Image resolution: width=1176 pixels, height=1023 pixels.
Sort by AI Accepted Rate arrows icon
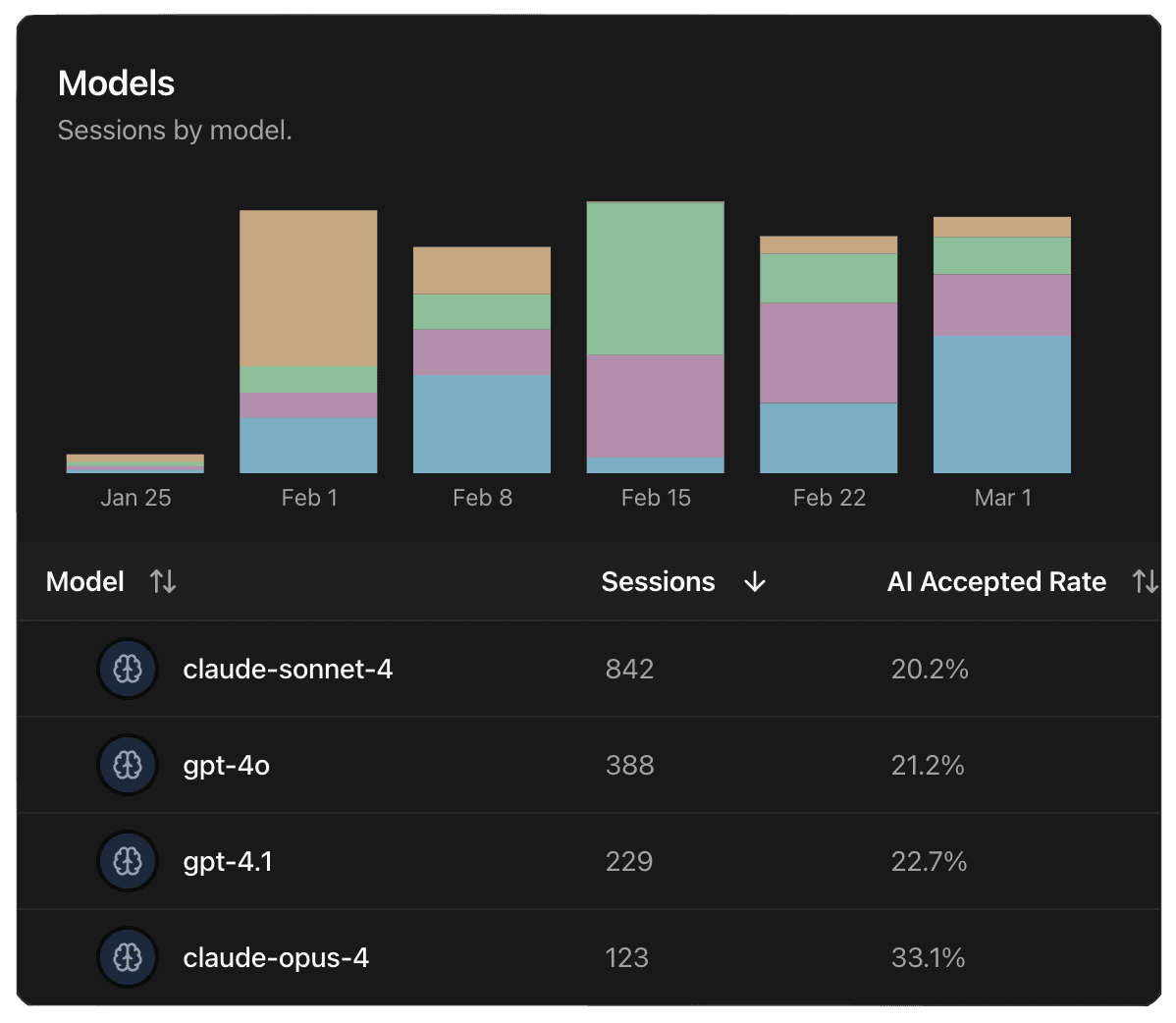[1145, 582]
